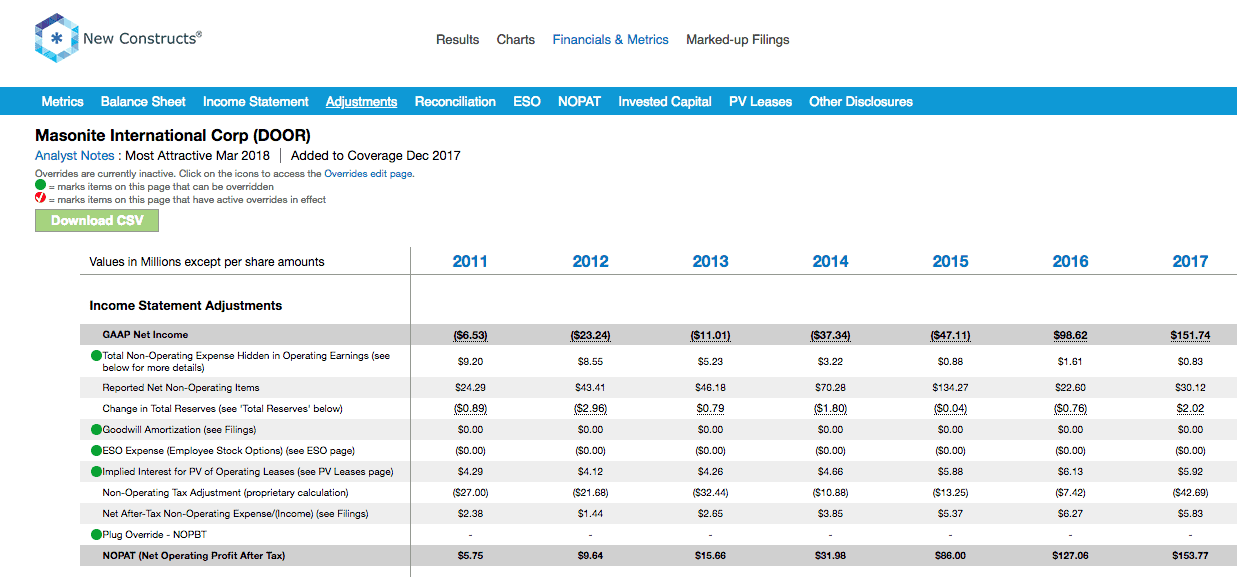The image size is (1237, 577).
Task: Click Reported Net Non-Operating Items 2014 value $70.28
Action: coord(830,388)
